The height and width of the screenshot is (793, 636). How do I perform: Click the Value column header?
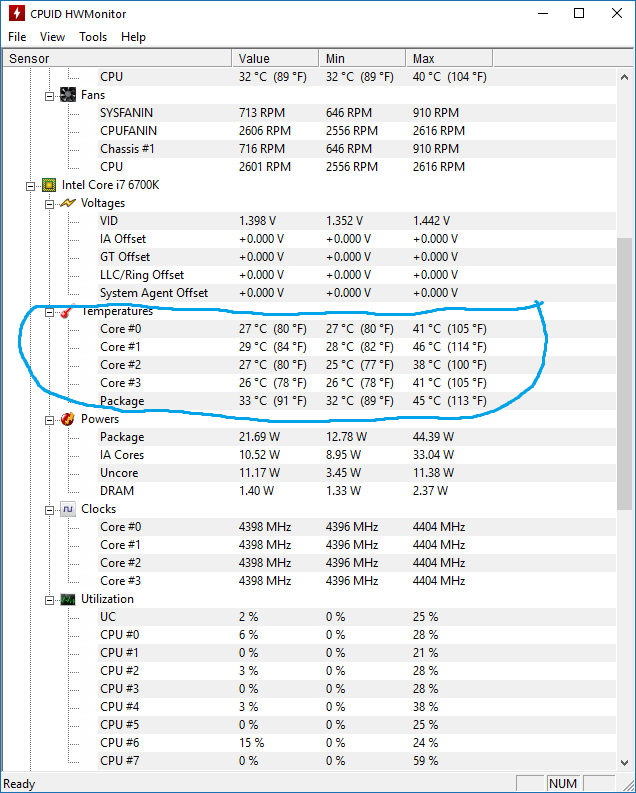(x=276, y=59)
